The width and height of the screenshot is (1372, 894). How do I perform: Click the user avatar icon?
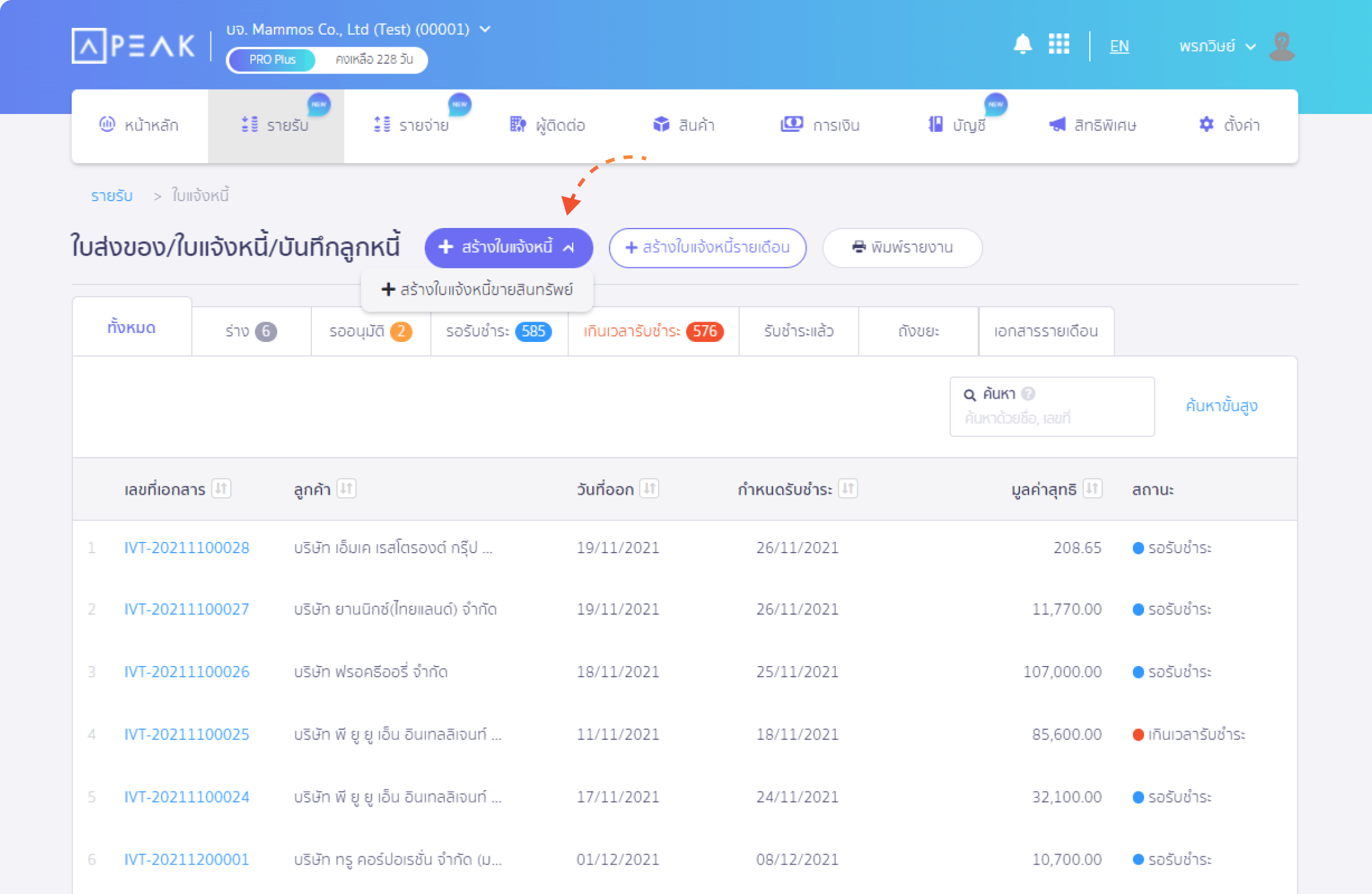pos(1281,46)
